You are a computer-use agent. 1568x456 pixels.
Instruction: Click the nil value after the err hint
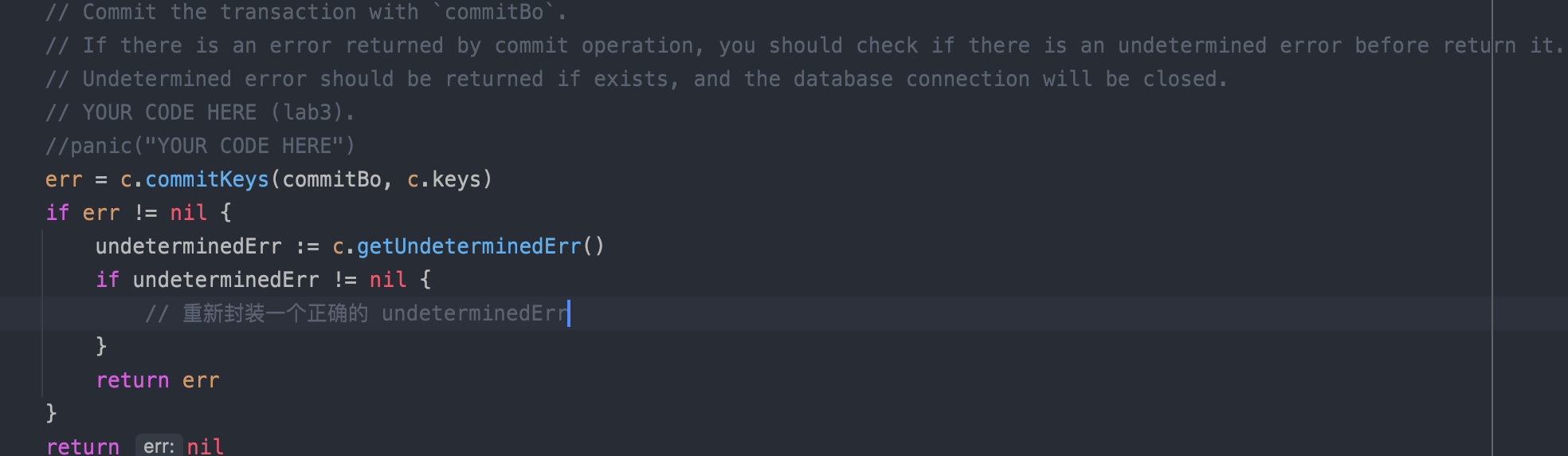(205, 446)
